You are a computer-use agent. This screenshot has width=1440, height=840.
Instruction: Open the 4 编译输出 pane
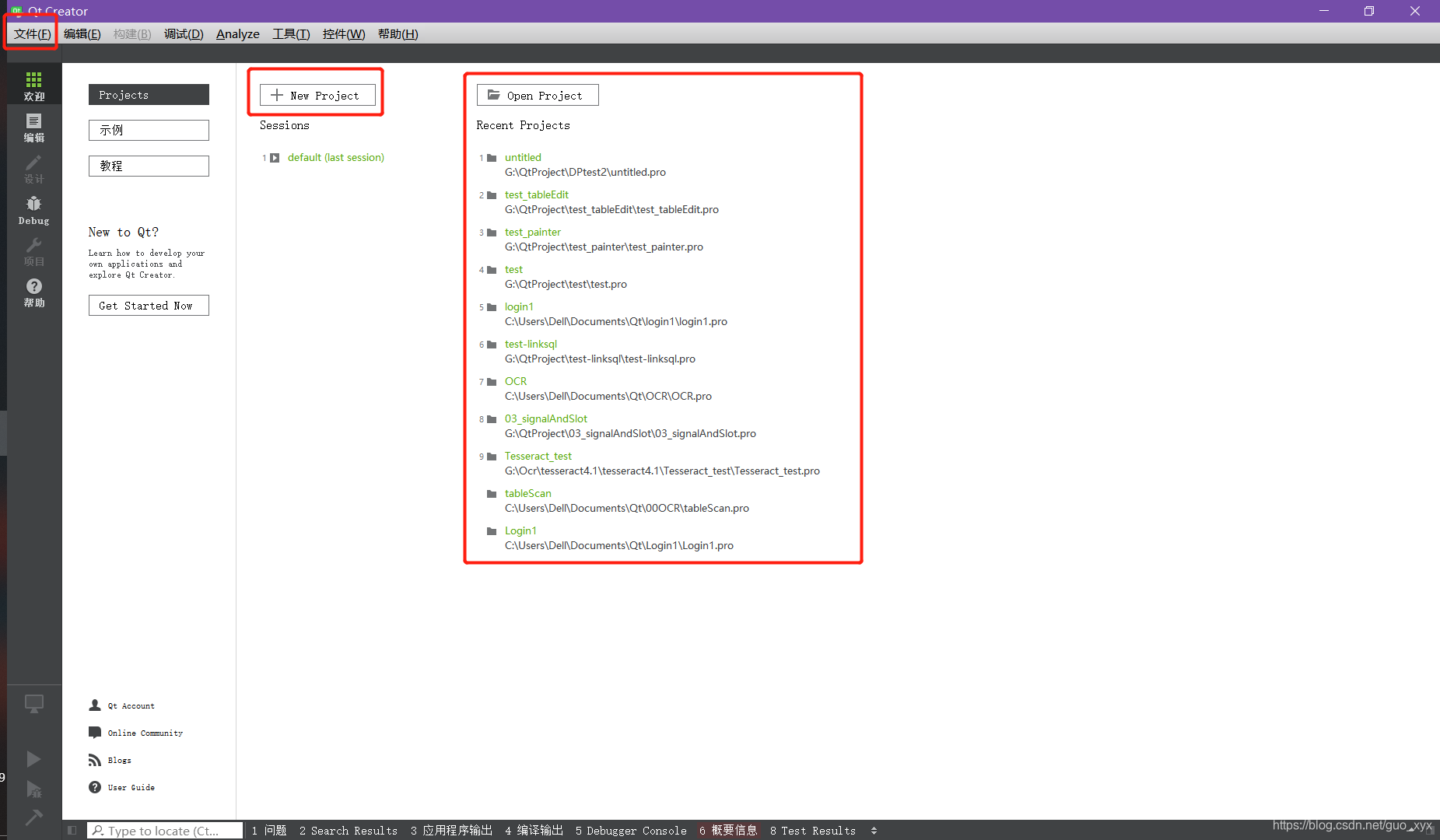[534, 831]
